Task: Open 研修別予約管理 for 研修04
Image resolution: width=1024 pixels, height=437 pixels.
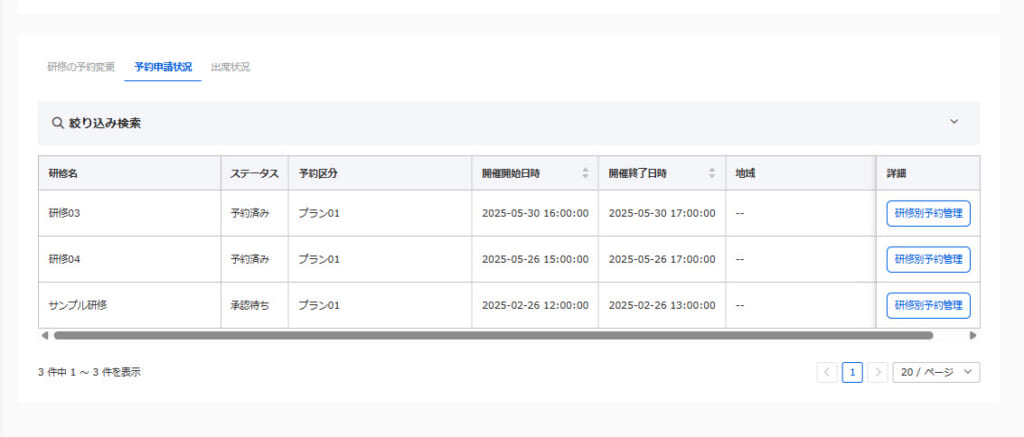Action: [928, 259]
